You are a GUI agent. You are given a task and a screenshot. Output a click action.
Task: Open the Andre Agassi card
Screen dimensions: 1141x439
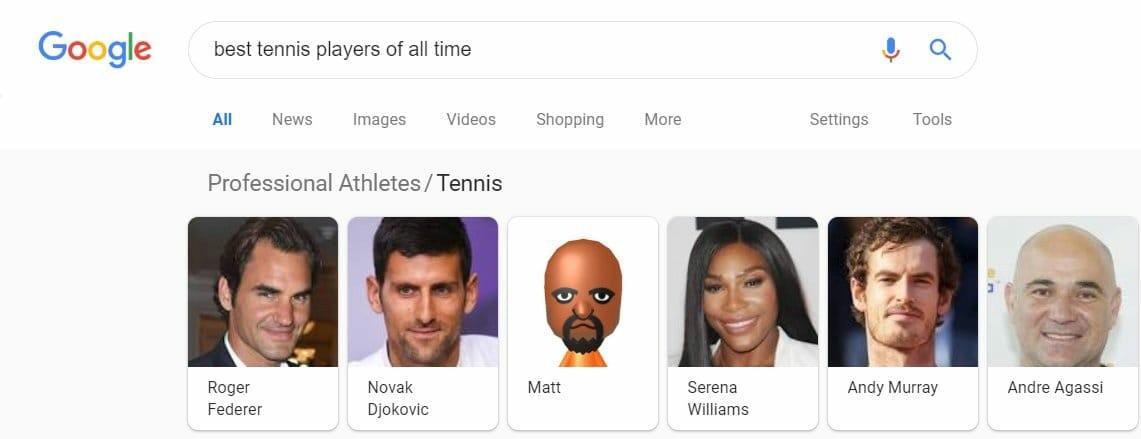1063,323
